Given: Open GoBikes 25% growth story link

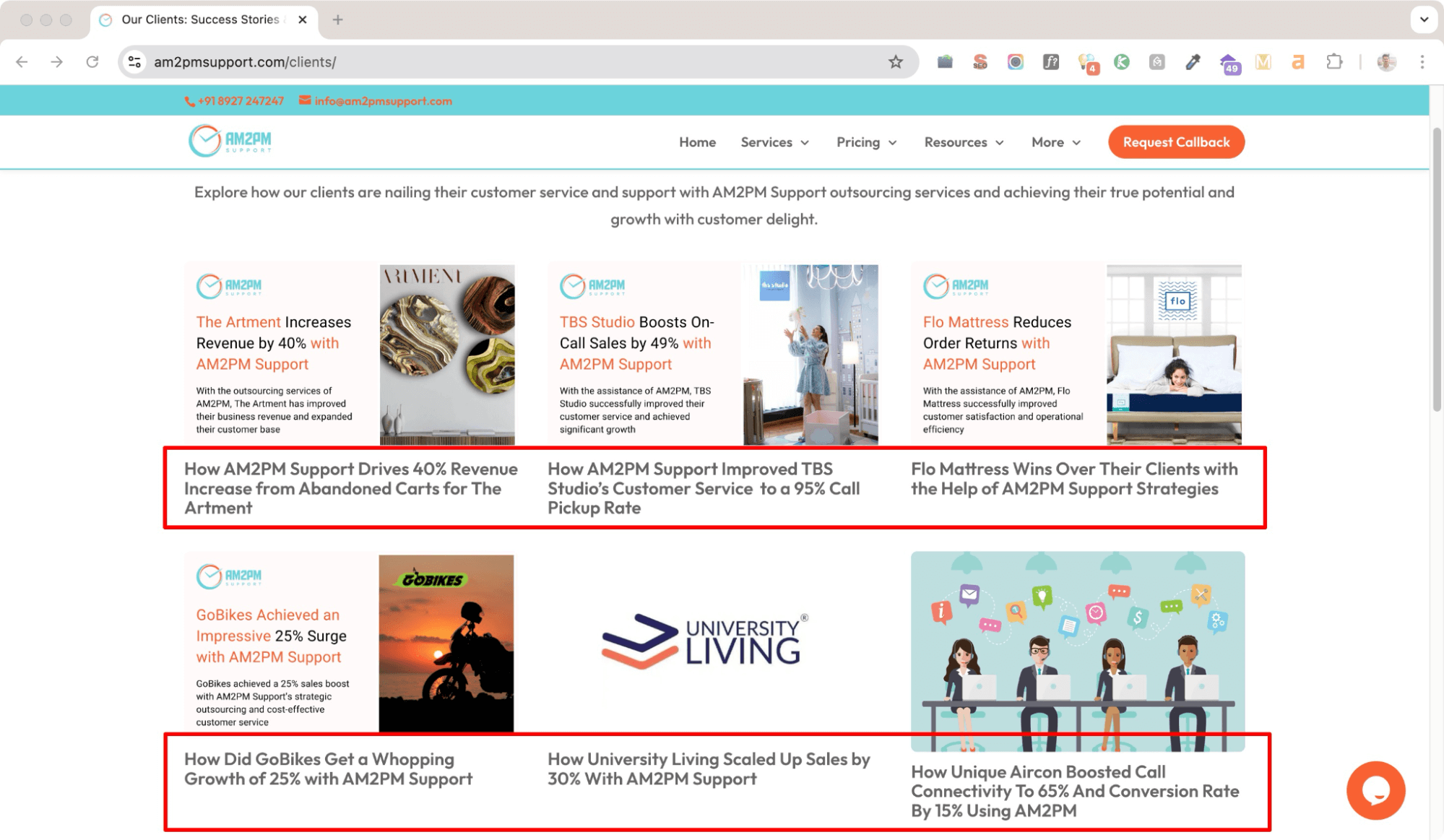Looking at the screenshot, I should [329, 768].
